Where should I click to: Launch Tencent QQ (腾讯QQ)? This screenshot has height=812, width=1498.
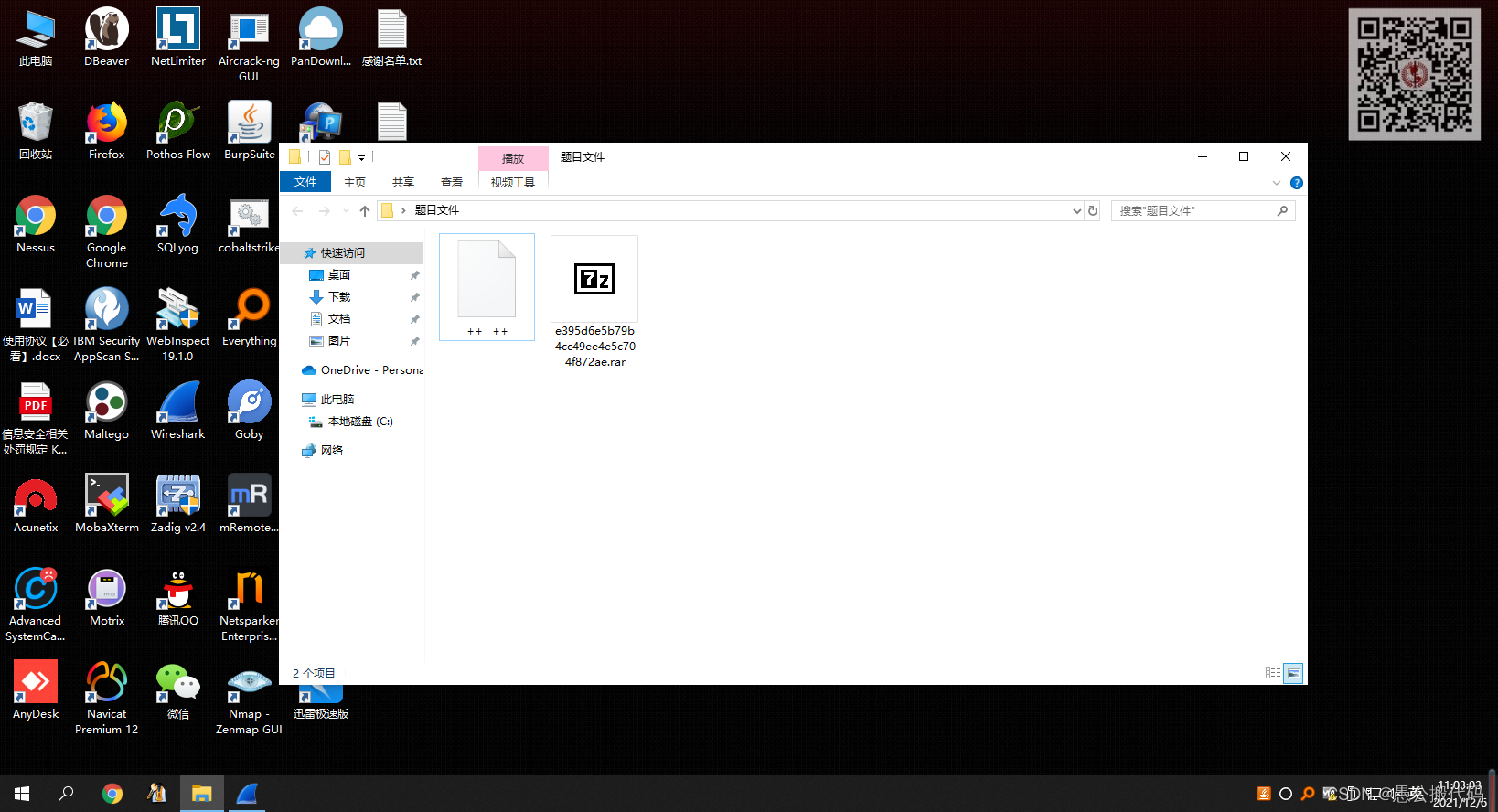pos(178,597)
